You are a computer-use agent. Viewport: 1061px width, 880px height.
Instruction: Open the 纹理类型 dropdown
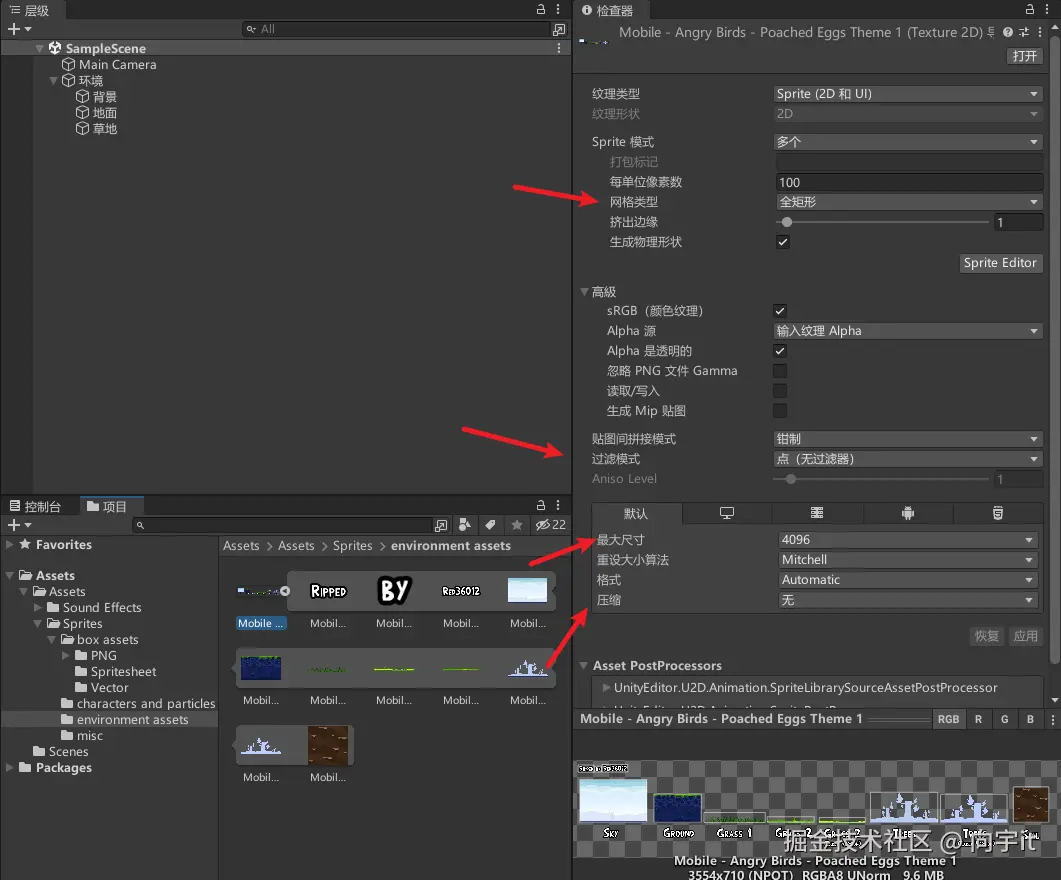tap(907, 94)
